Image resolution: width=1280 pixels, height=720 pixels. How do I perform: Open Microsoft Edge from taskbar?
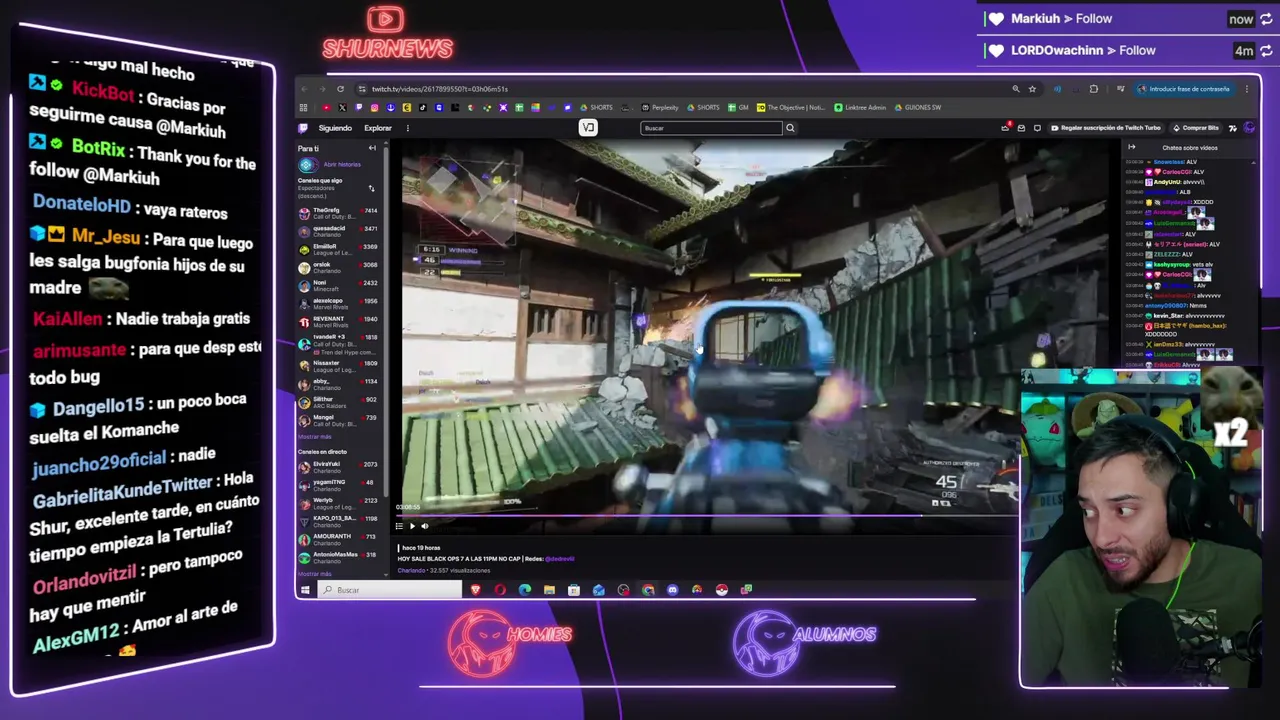pos(525,590)
